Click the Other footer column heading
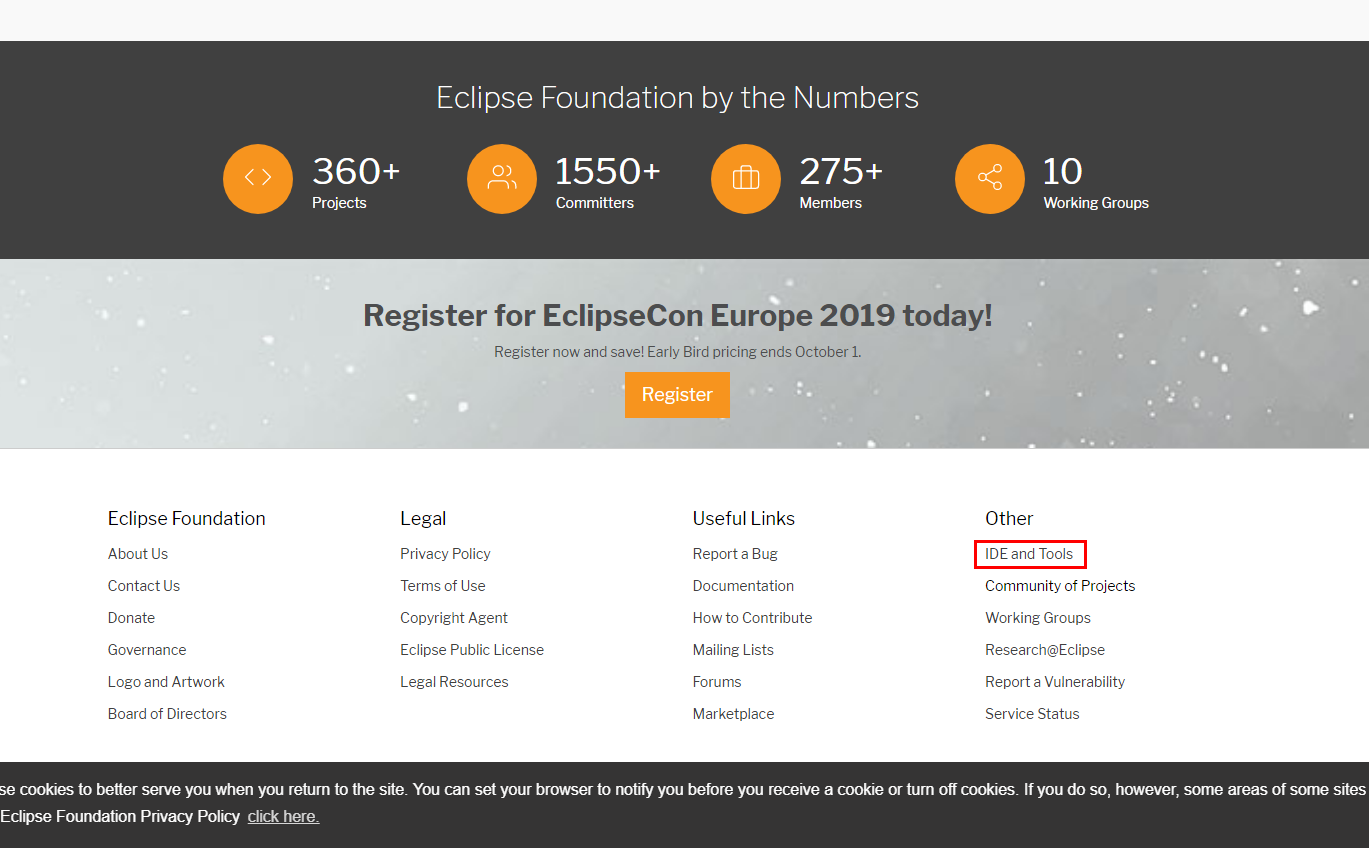 click(x=1009, y=518)
